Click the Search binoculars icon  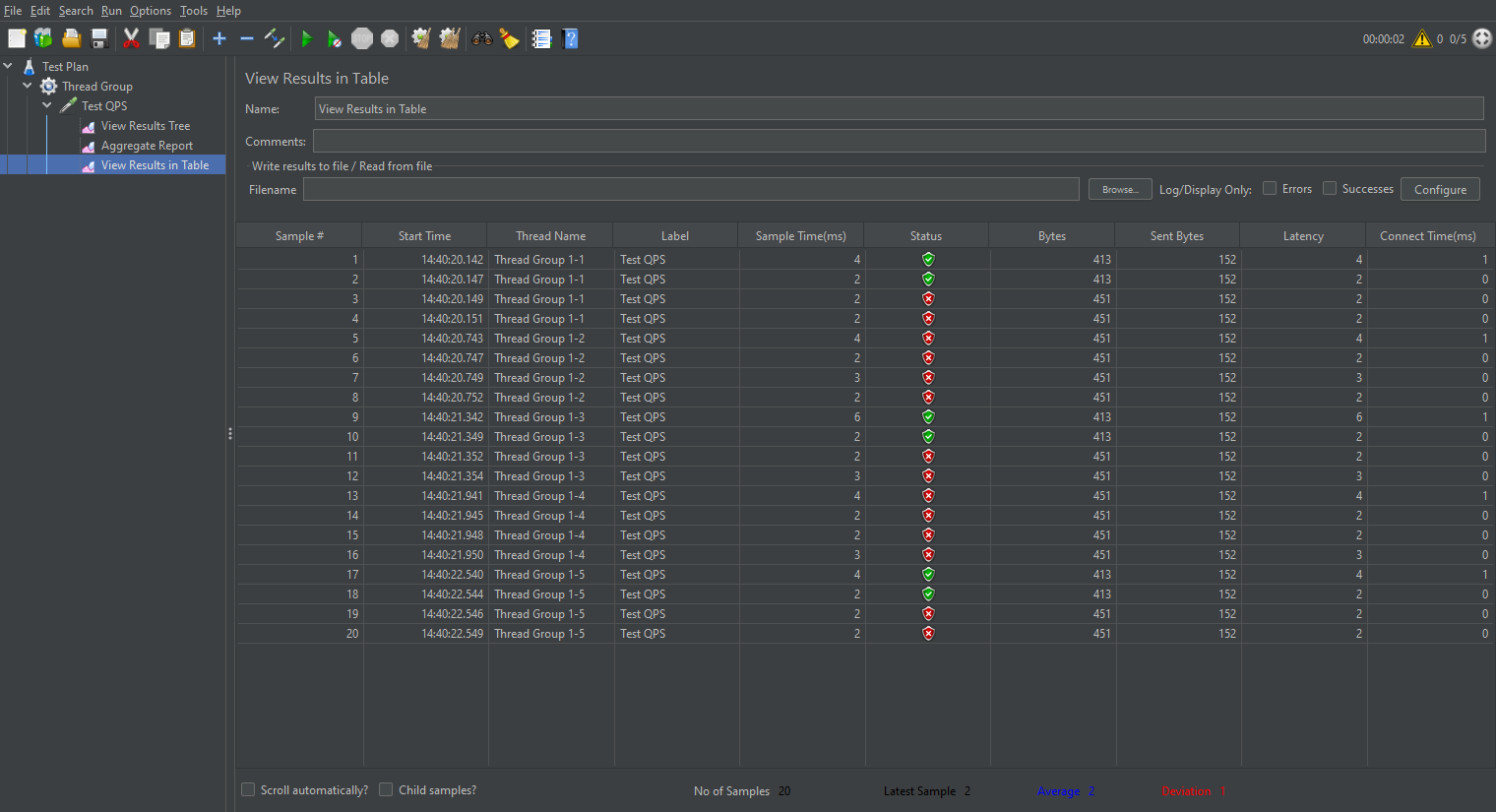(x=482, y=38)
